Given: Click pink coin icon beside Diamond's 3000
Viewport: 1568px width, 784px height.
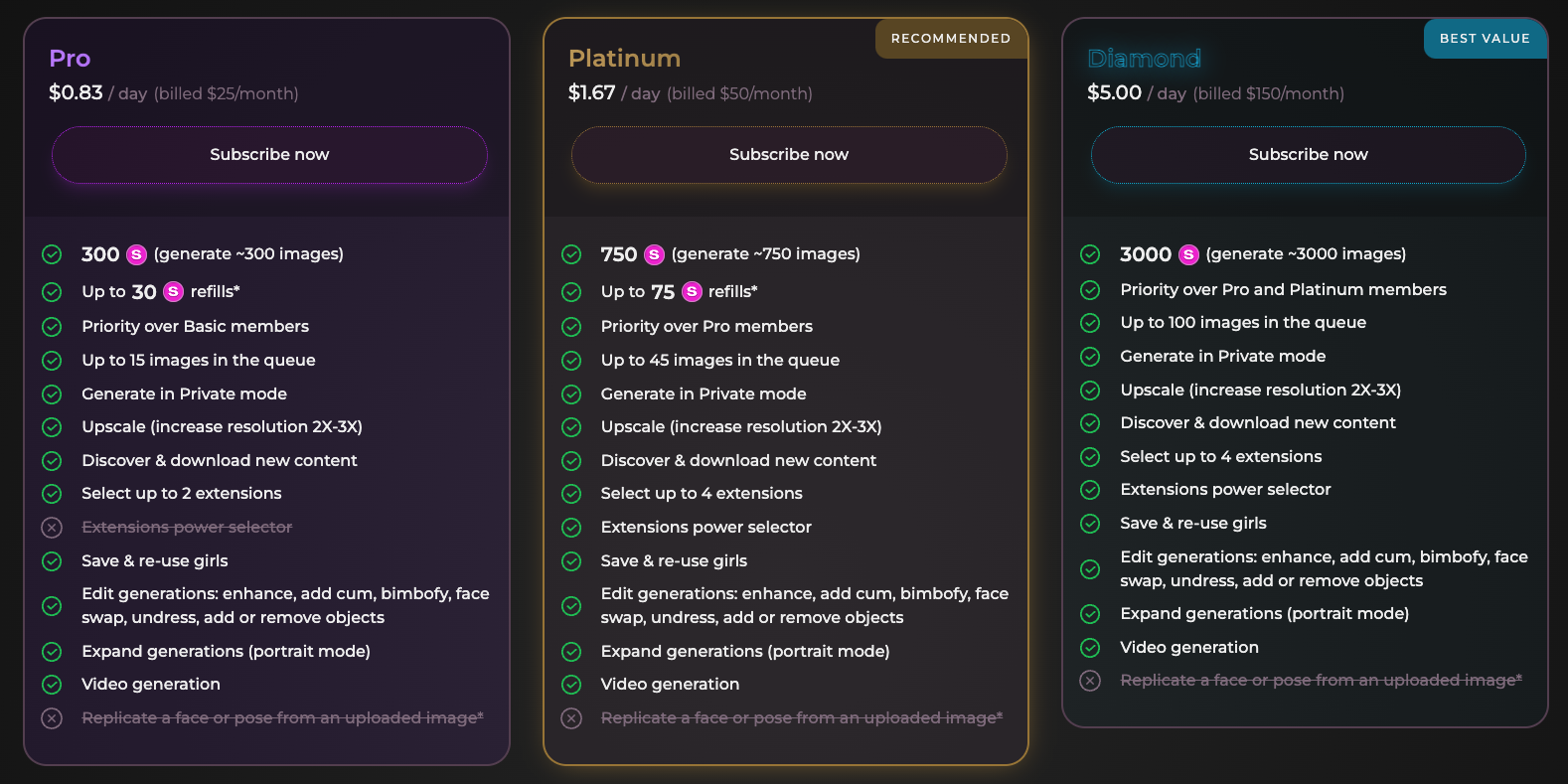Looking at the screenshot, I should [1188, 255].
